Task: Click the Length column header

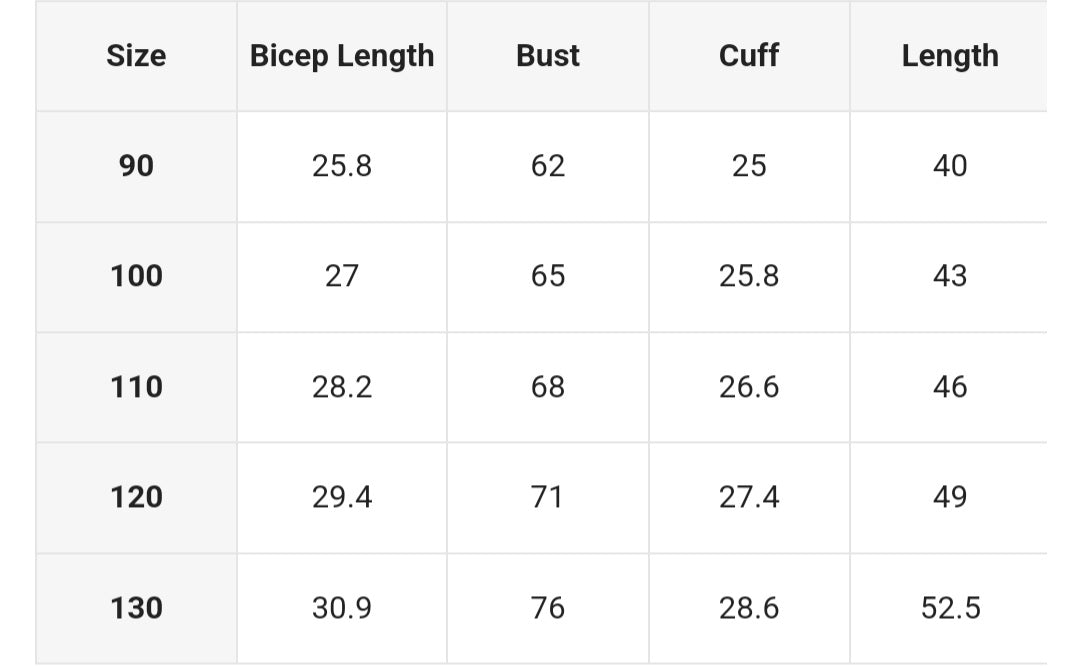Action: [950, 56]
